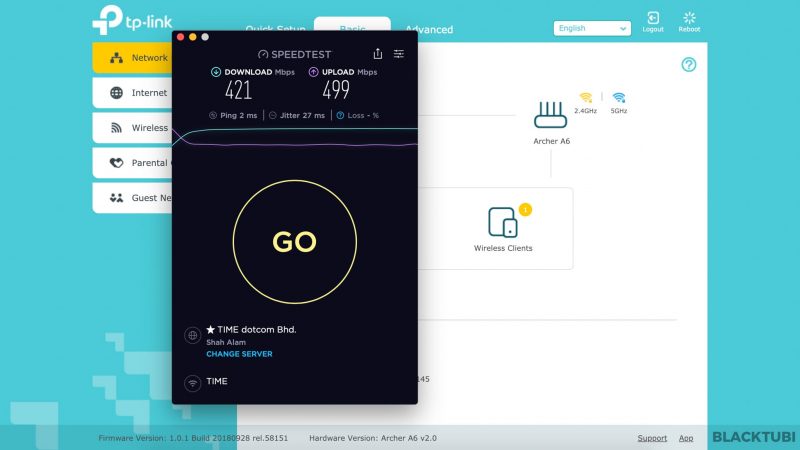Open the Internet sidebar item
The height and width of the screenshot is (450, 800).
132,93
